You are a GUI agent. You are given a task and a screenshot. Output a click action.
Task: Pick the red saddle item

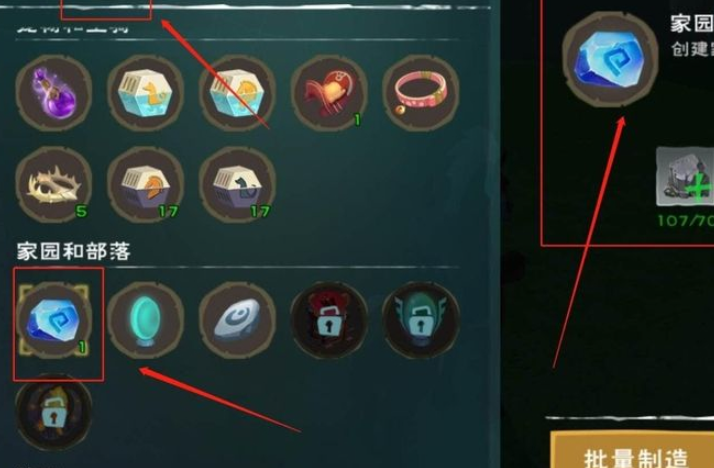pyautogui.click(x=329, y=93)
